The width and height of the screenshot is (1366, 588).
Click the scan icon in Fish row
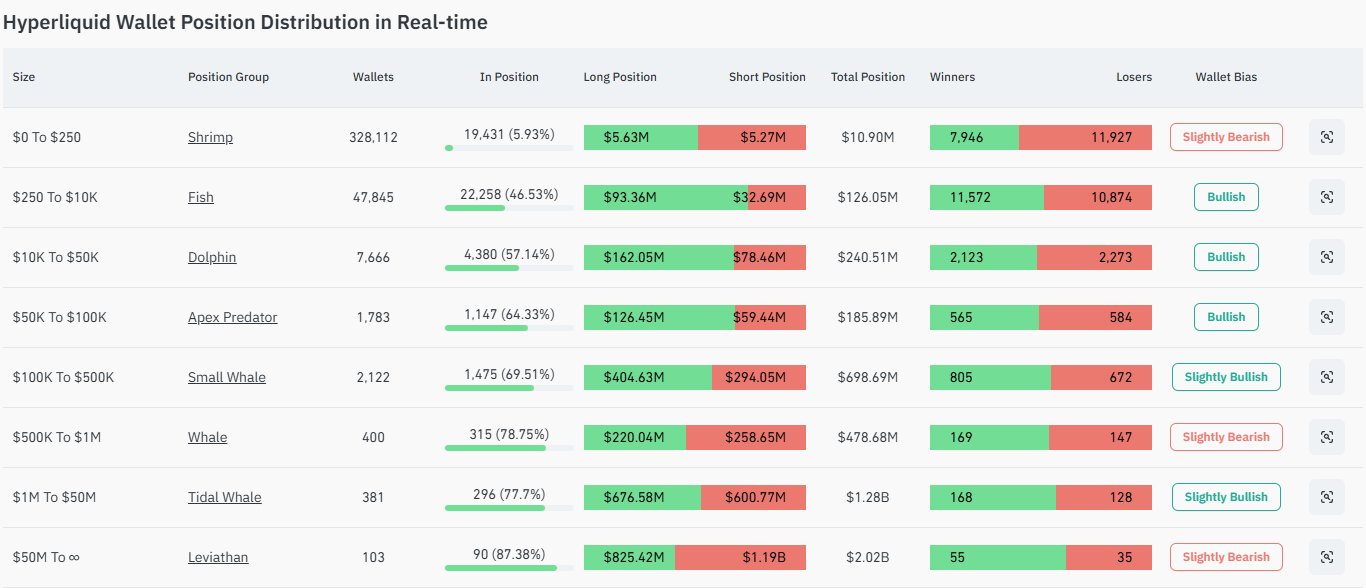point(1326,197)
